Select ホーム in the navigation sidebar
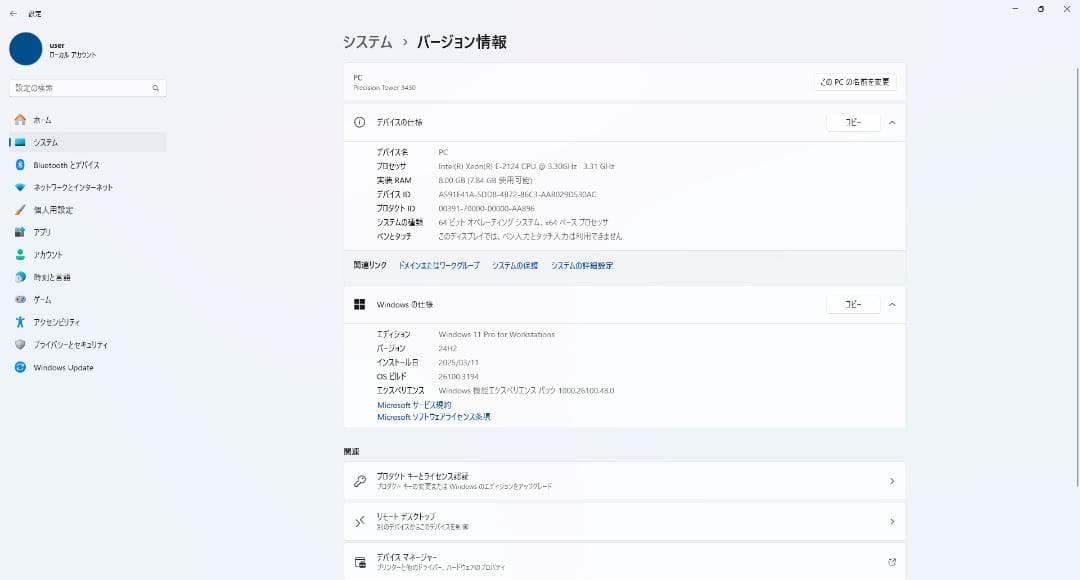This screenshot has height=580, width=1080. coord(42,120)
